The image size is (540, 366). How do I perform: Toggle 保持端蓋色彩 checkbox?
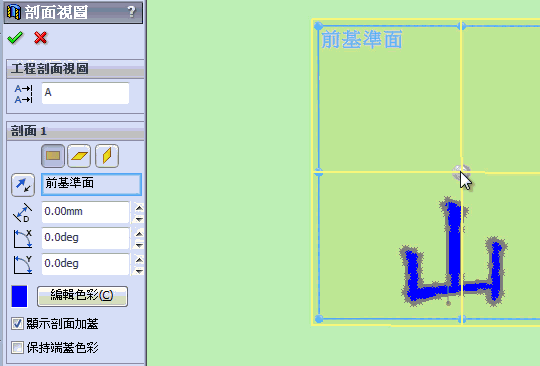click(x=17, y=347)
